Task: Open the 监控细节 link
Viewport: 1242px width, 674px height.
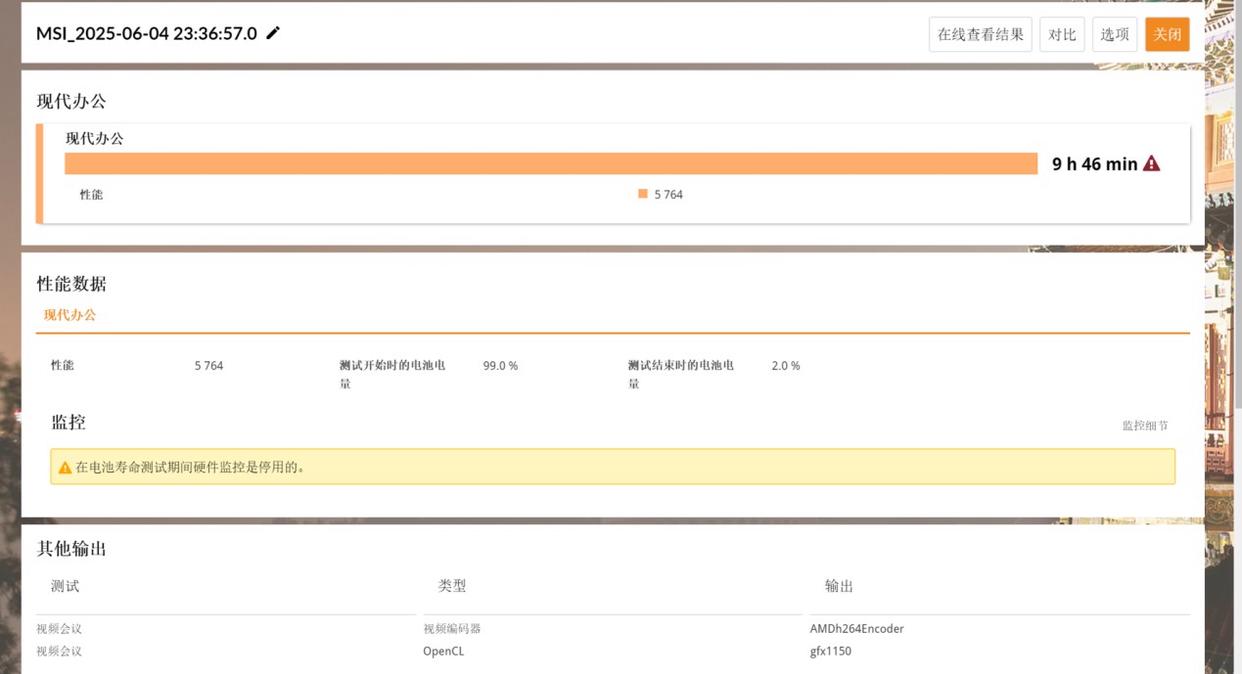Action: [x=1145, y=426]
